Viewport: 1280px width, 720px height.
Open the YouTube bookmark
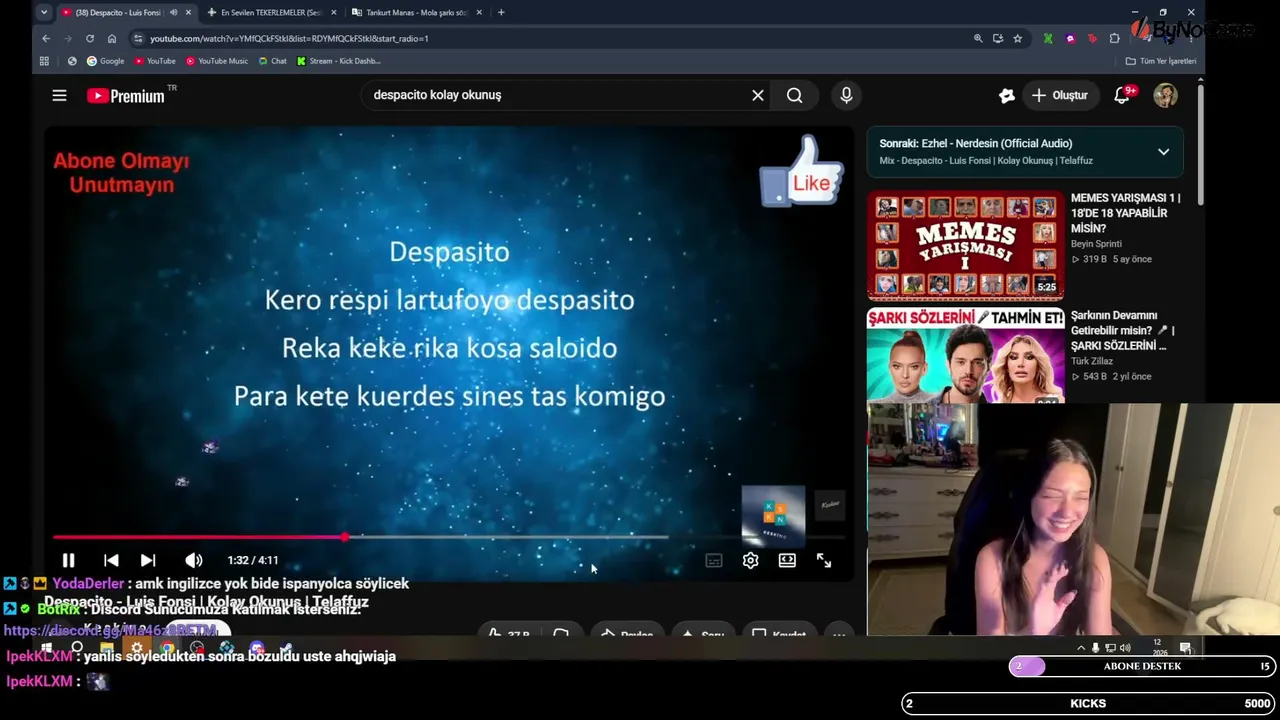[154, 61]
